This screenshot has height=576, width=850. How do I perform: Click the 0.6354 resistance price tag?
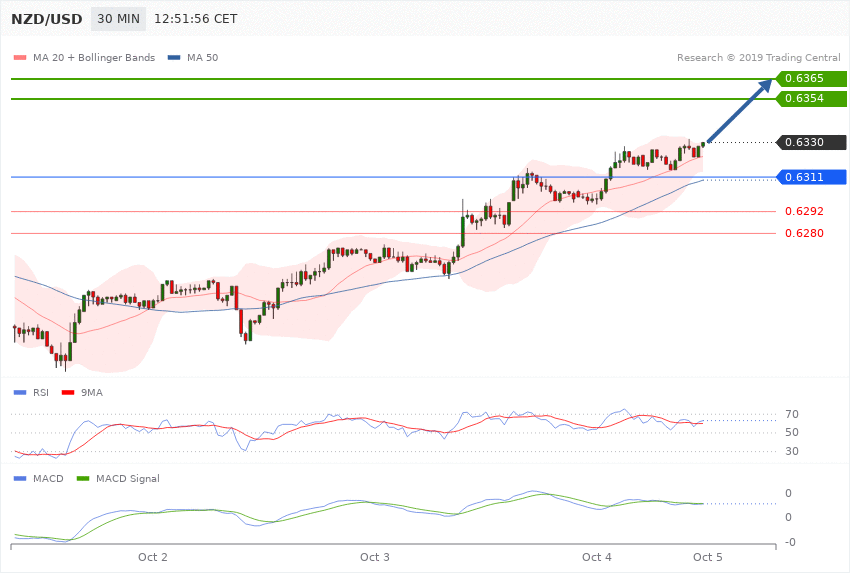click(x=812, y=99)
